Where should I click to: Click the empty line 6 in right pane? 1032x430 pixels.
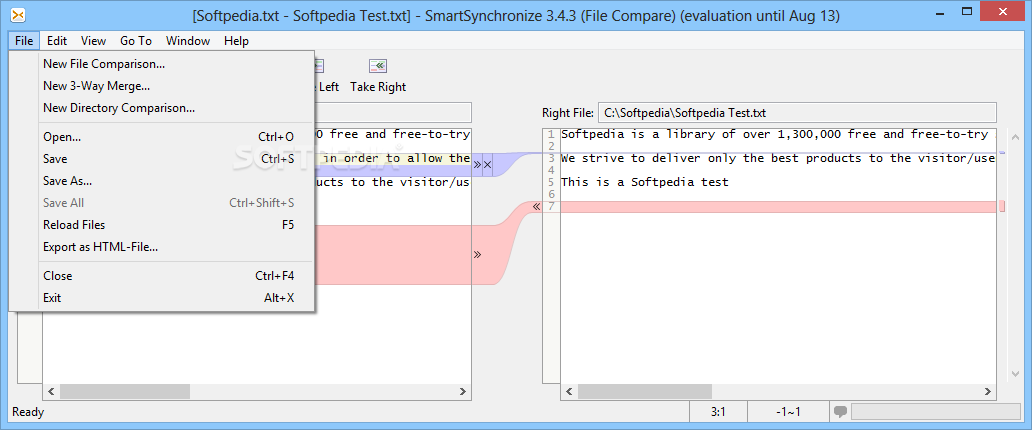(777, 195)
